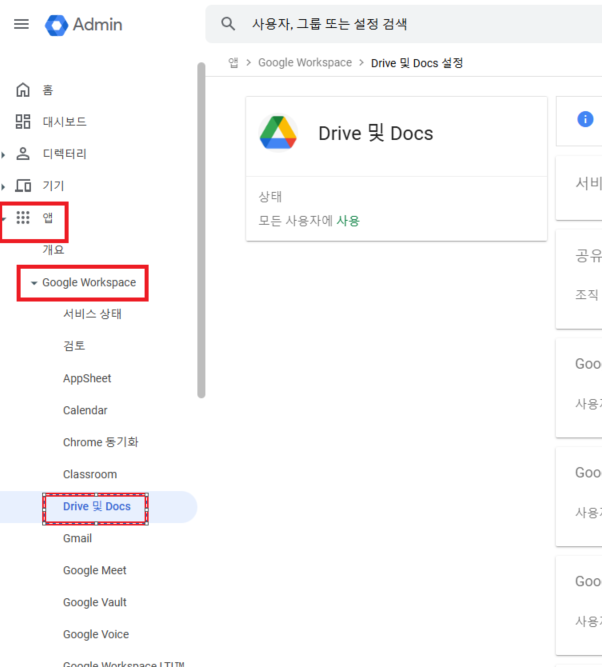The image size is (602, 667).
Task: Select Drive 및 Docs in sidebar
Action: pyautogui.click(x=97, y=506)
